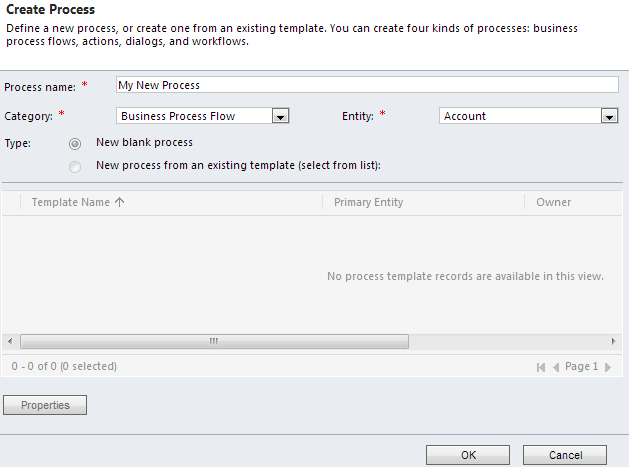The height and width of the screenshot is (467, 629).
Task: Click the Owner column header
Action: (554, 202)
